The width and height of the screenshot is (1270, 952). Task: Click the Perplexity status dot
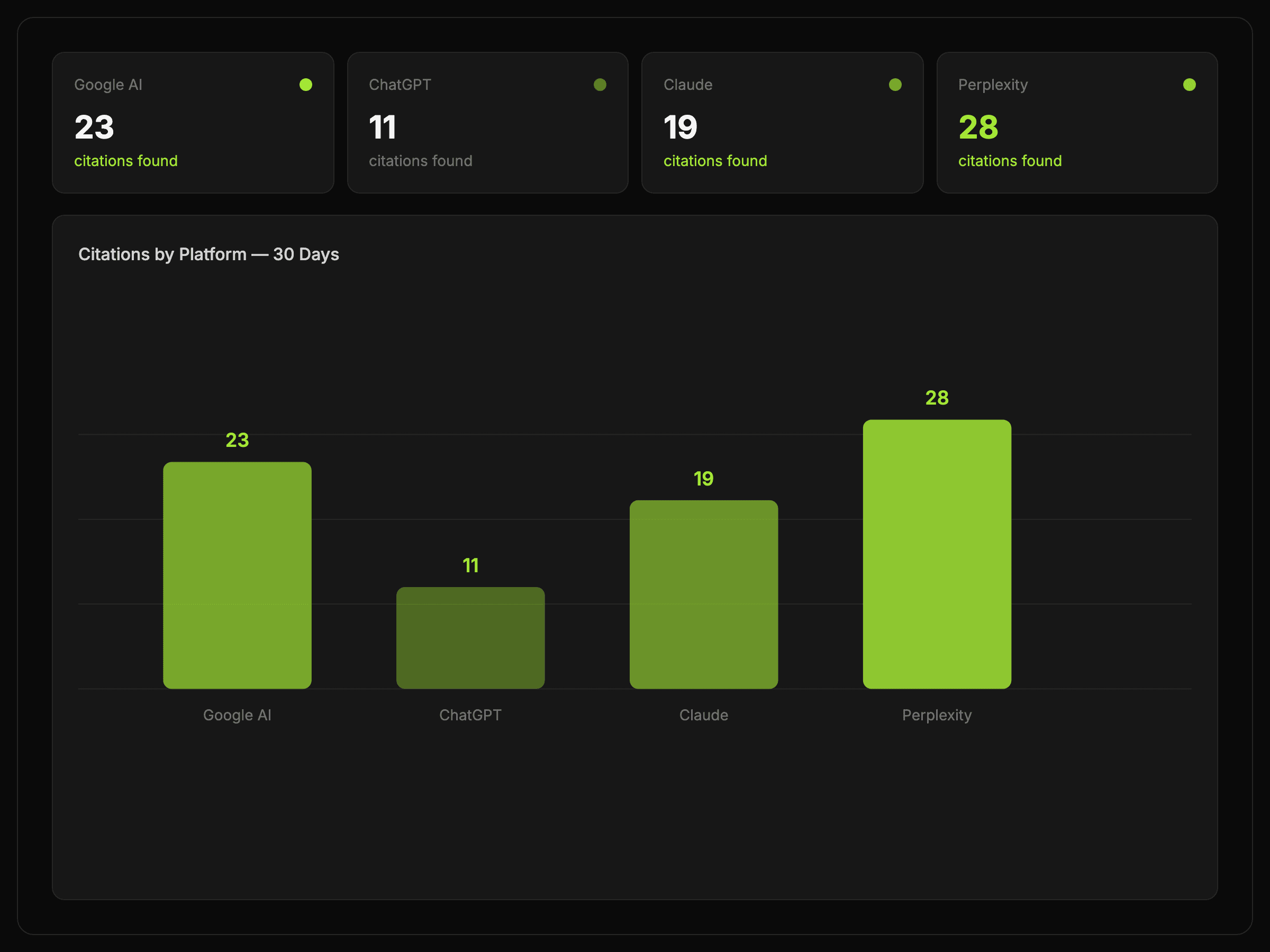[1189, 85]
